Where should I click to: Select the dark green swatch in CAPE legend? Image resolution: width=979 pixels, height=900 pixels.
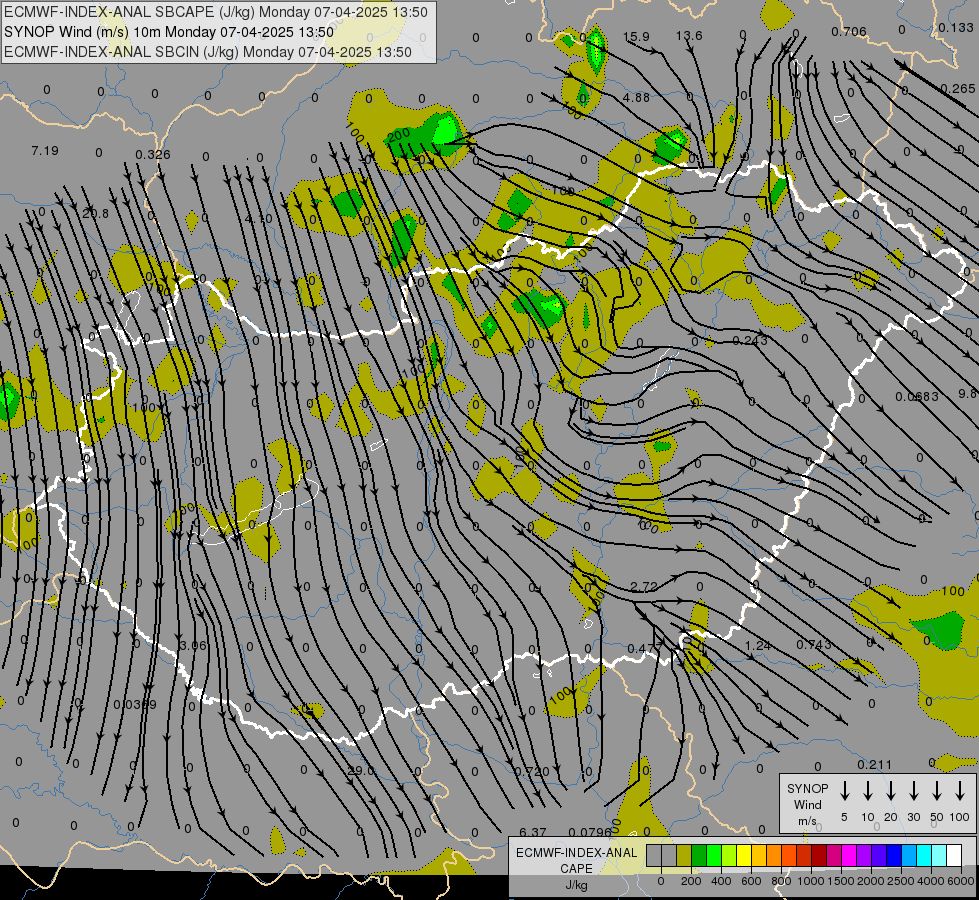pyautogui.click(x=699, y=856)
